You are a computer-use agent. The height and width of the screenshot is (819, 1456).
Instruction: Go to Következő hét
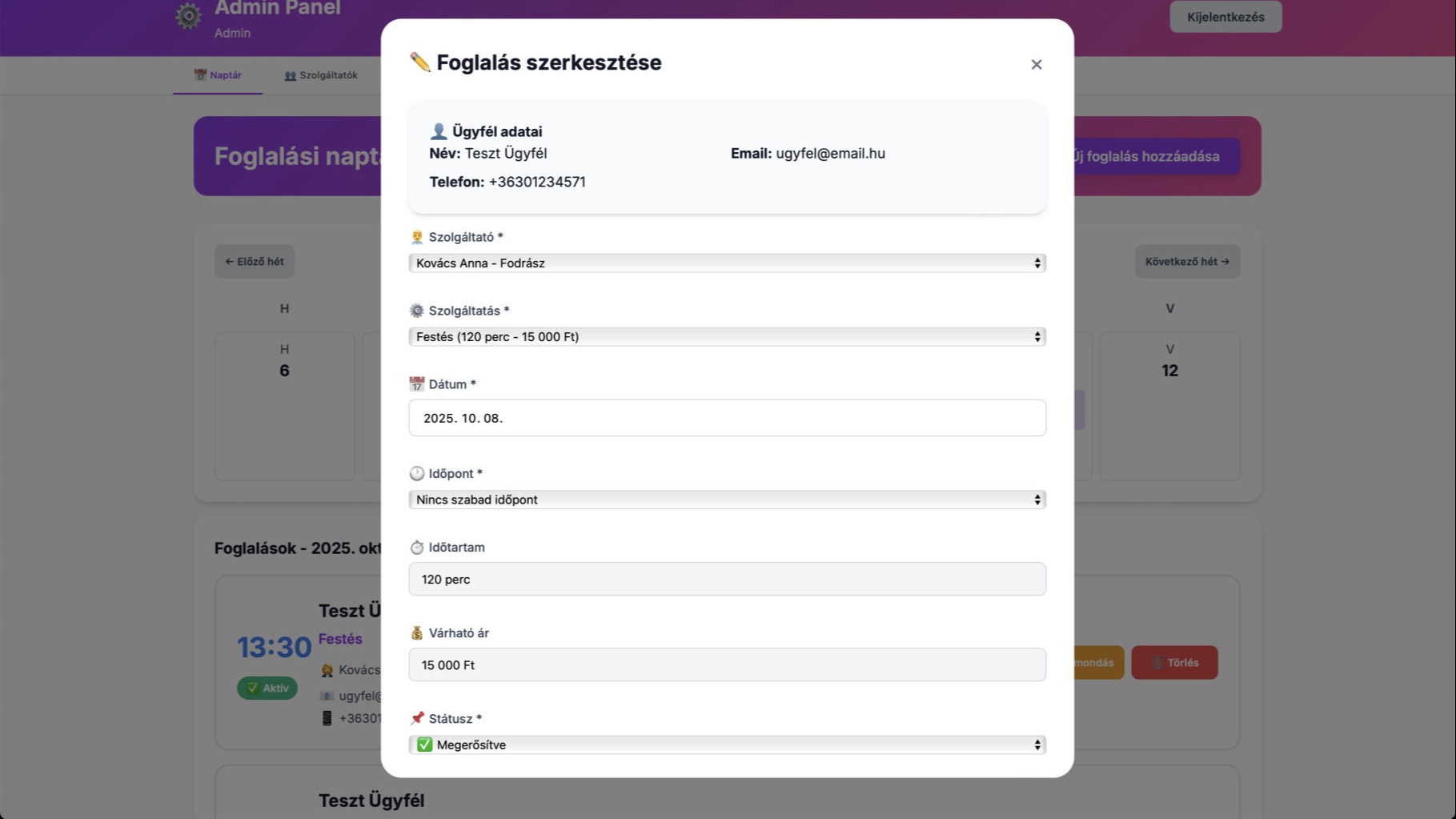point(1187,262)
